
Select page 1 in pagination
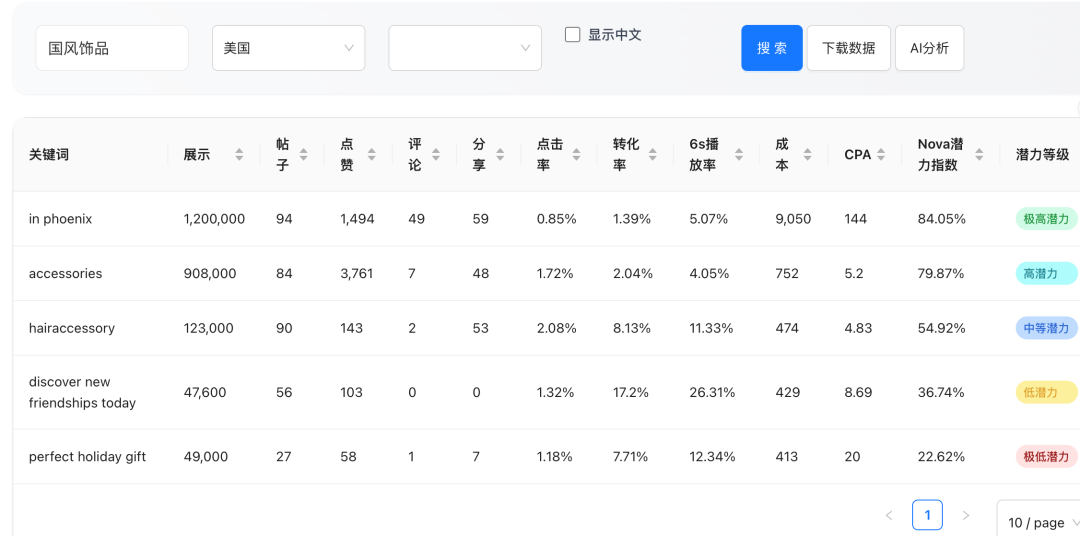click(927, 515)
